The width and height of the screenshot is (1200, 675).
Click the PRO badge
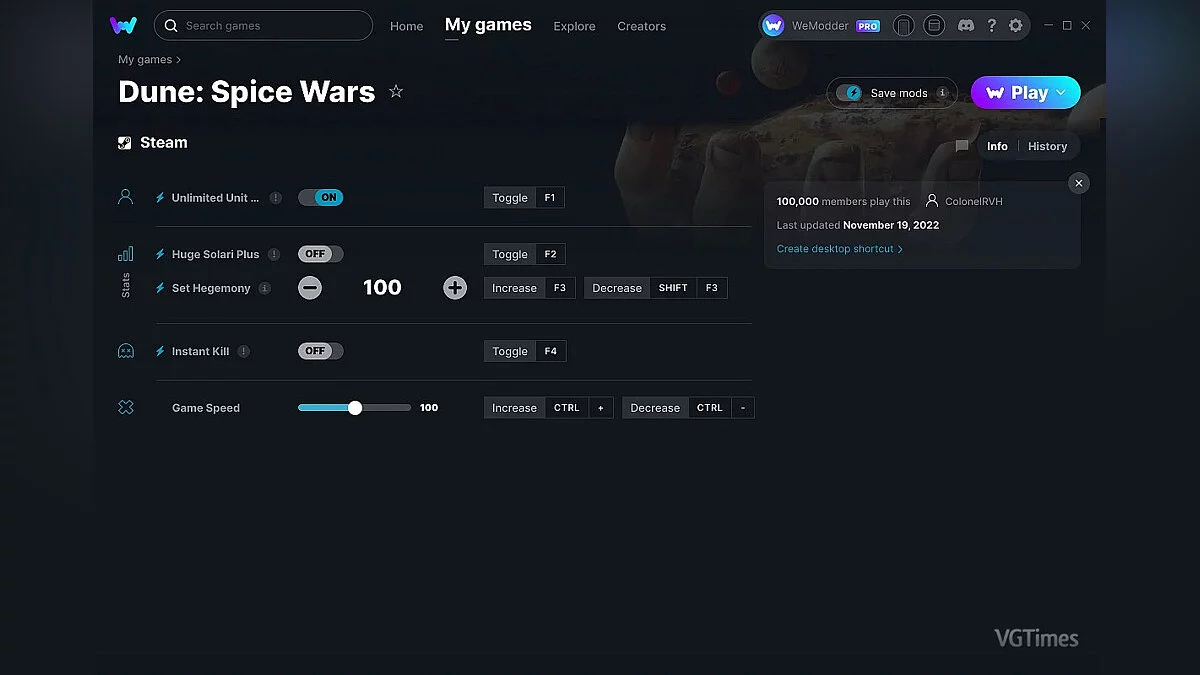[x=868, y=27]
